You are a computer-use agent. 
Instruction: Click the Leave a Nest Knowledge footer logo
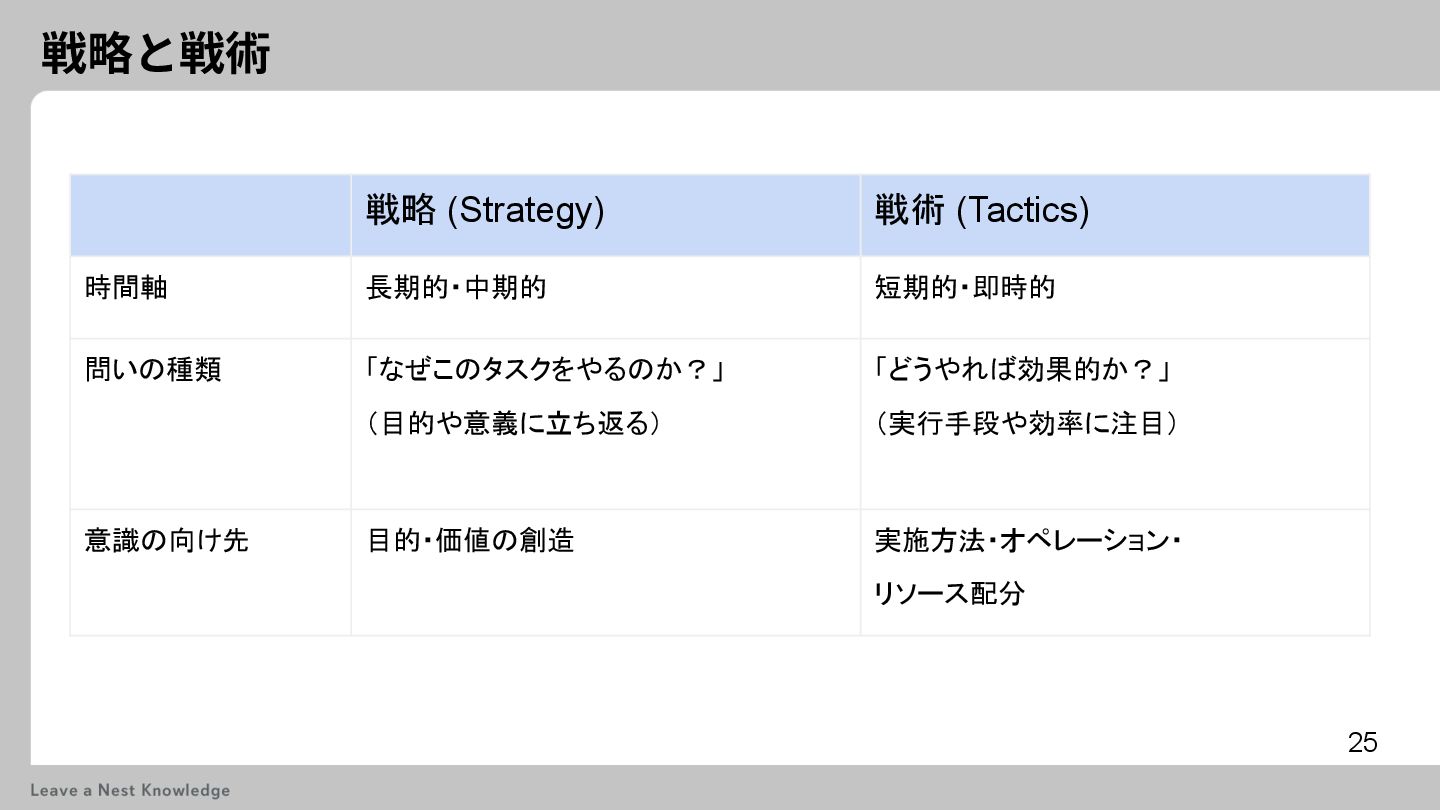(130, 790)
